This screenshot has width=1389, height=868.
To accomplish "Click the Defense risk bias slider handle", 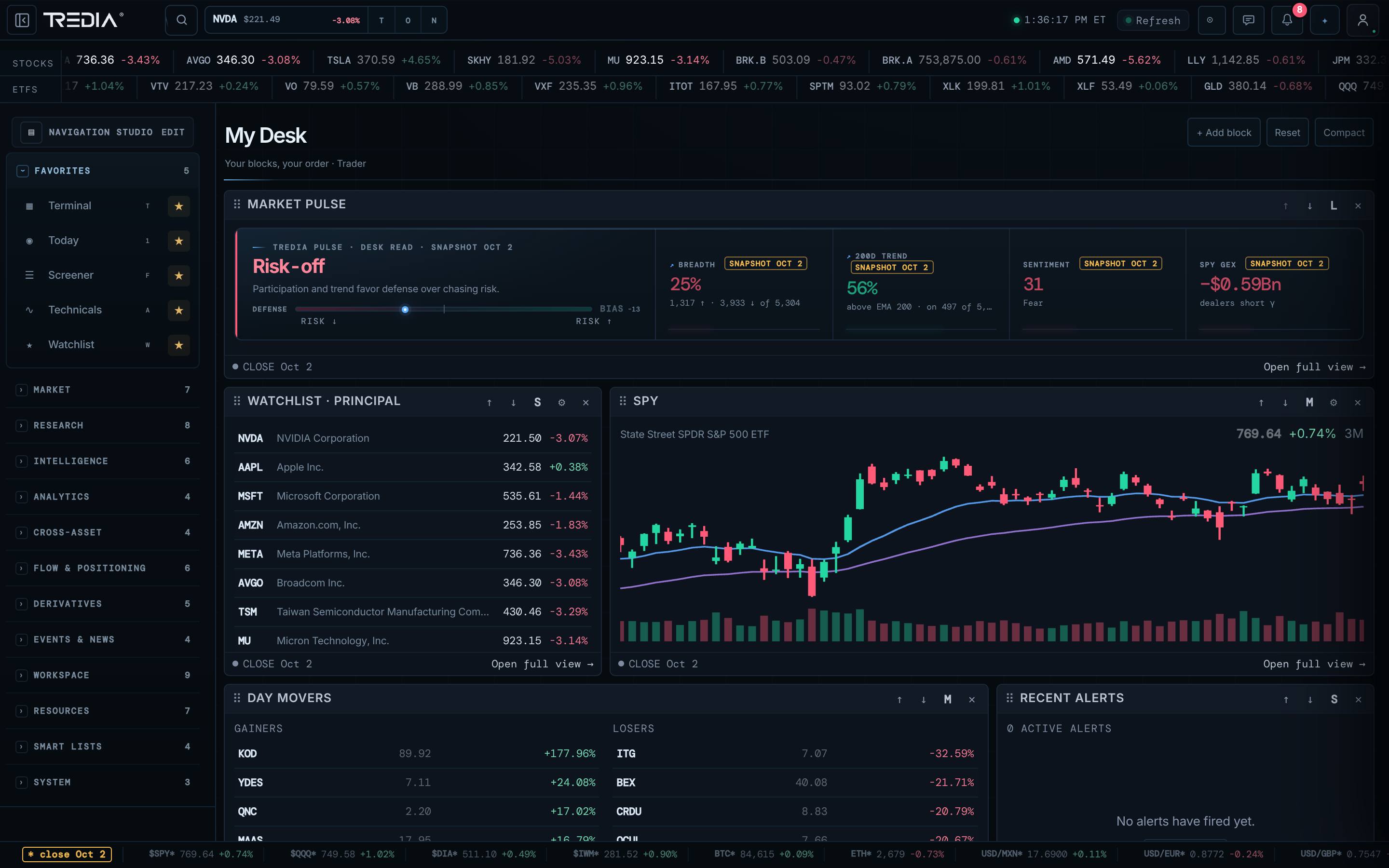I will click(x=405, y=310).
